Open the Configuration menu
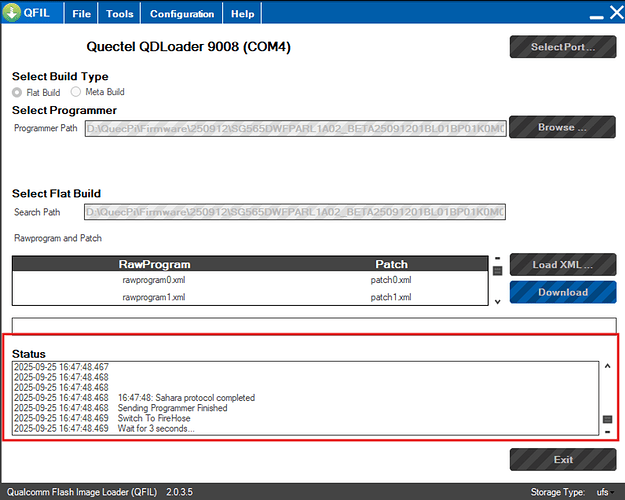 click(x=182, y=14)
